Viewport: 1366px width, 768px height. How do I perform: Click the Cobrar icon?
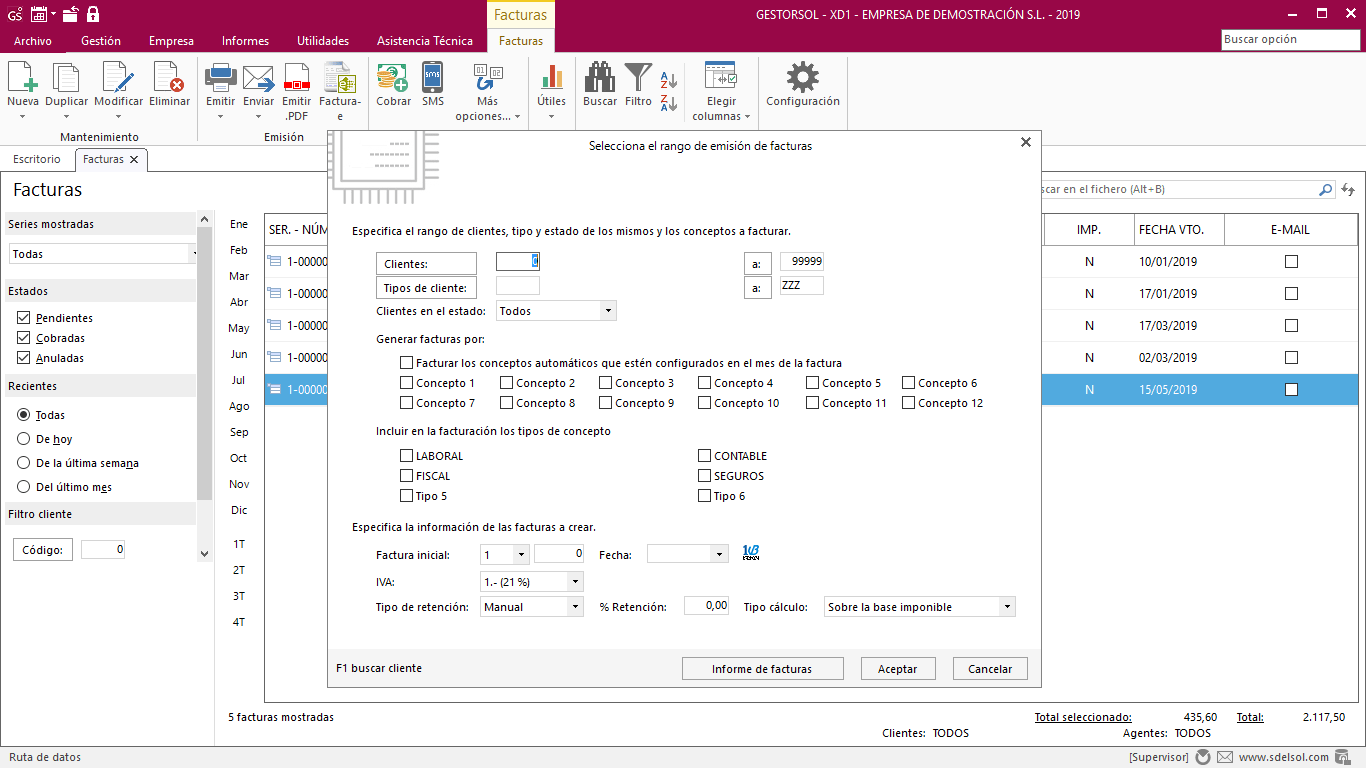point(393,78)
